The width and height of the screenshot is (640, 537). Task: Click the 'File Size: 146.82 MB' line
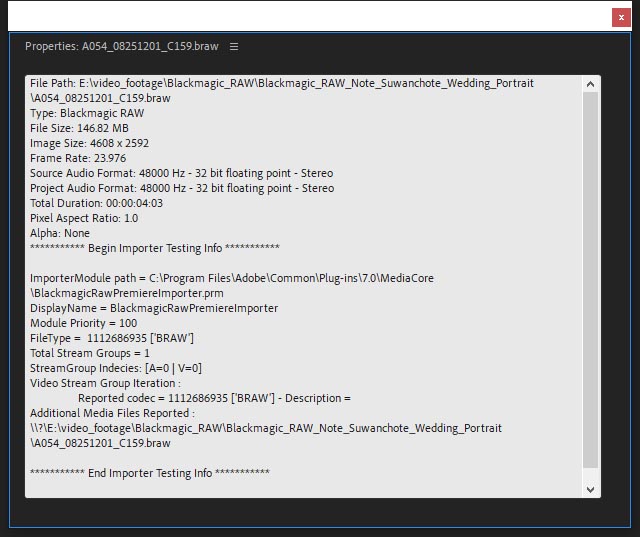[79, 128]
